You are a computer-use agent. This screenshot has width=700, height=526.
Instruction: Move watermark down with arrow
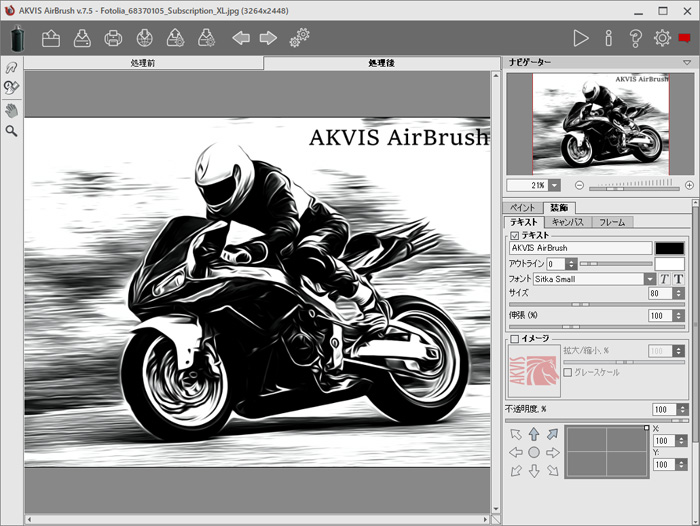tap(534, 471)
